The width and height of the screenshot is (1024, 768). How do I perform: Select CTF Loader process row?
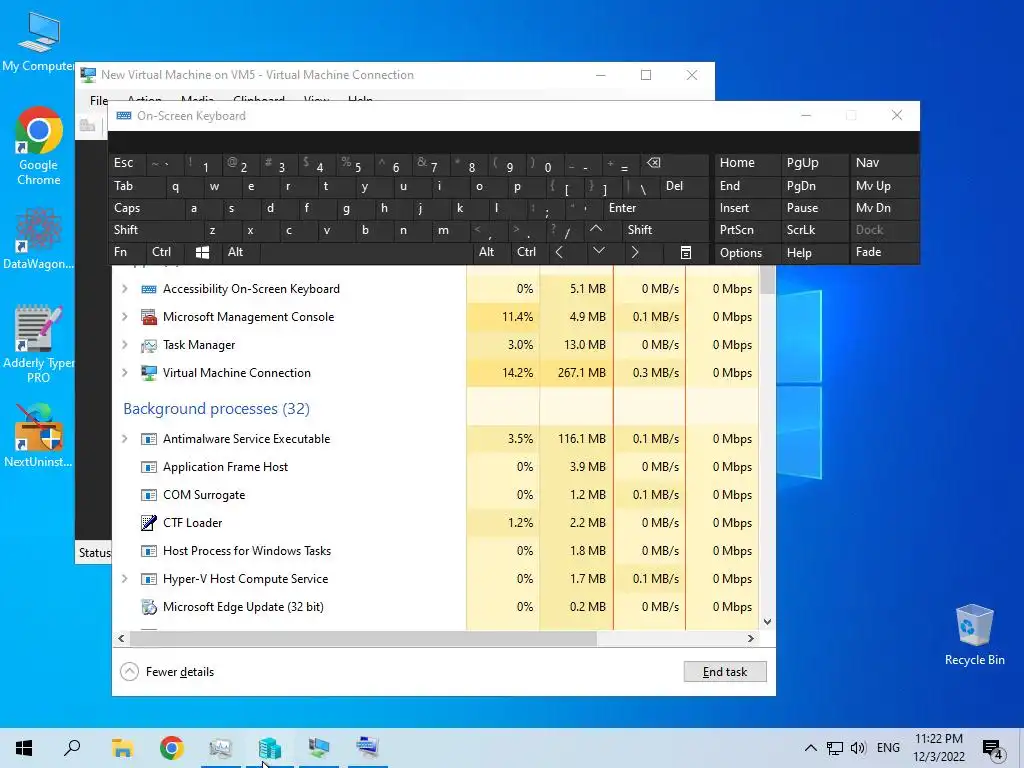click(x=435, y=523)
